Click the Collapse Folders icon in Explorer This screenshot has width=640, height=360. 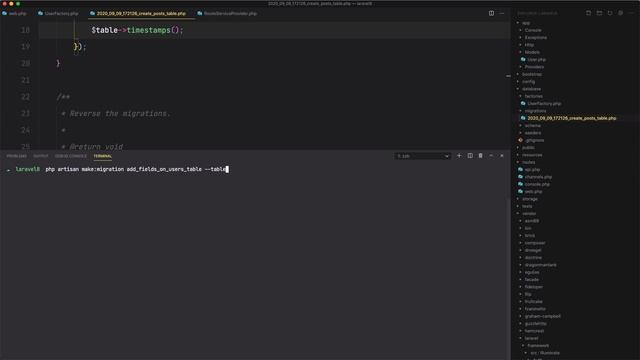(x=620, y=13)
